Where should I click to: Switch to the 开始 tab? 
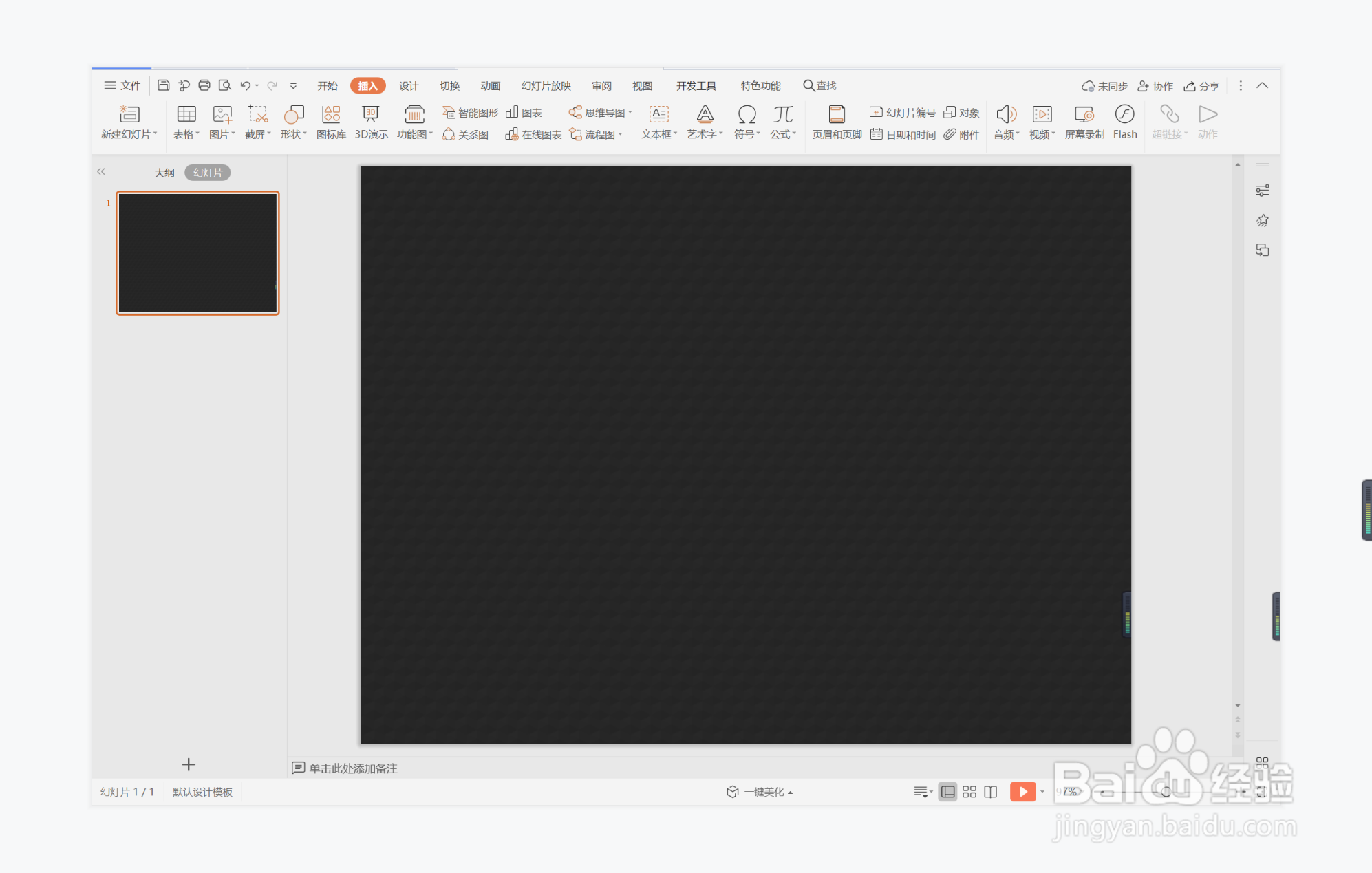click(328, 85)
